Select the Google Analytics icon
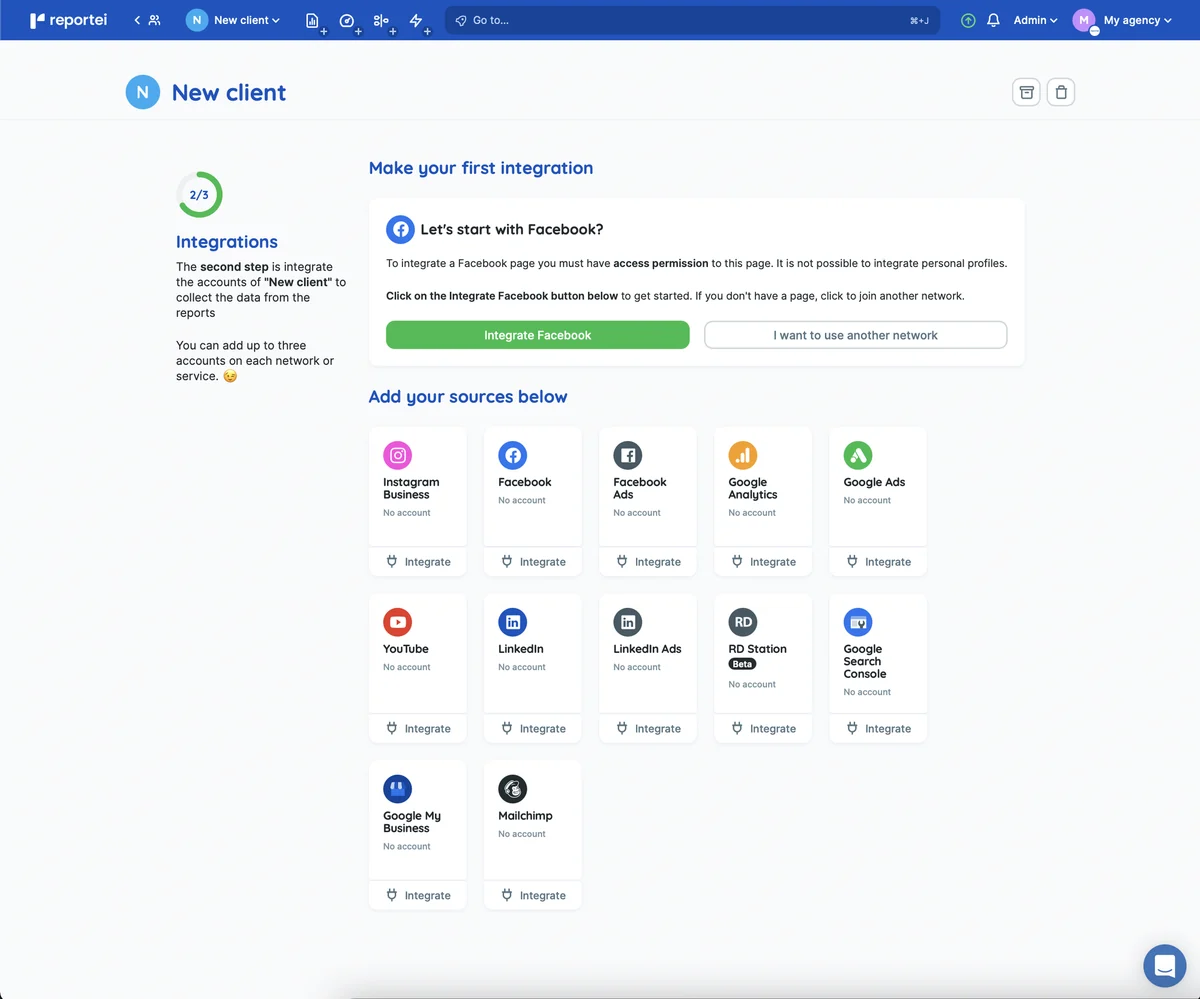Screen dimensions: 1200x999 click(743, 456)
